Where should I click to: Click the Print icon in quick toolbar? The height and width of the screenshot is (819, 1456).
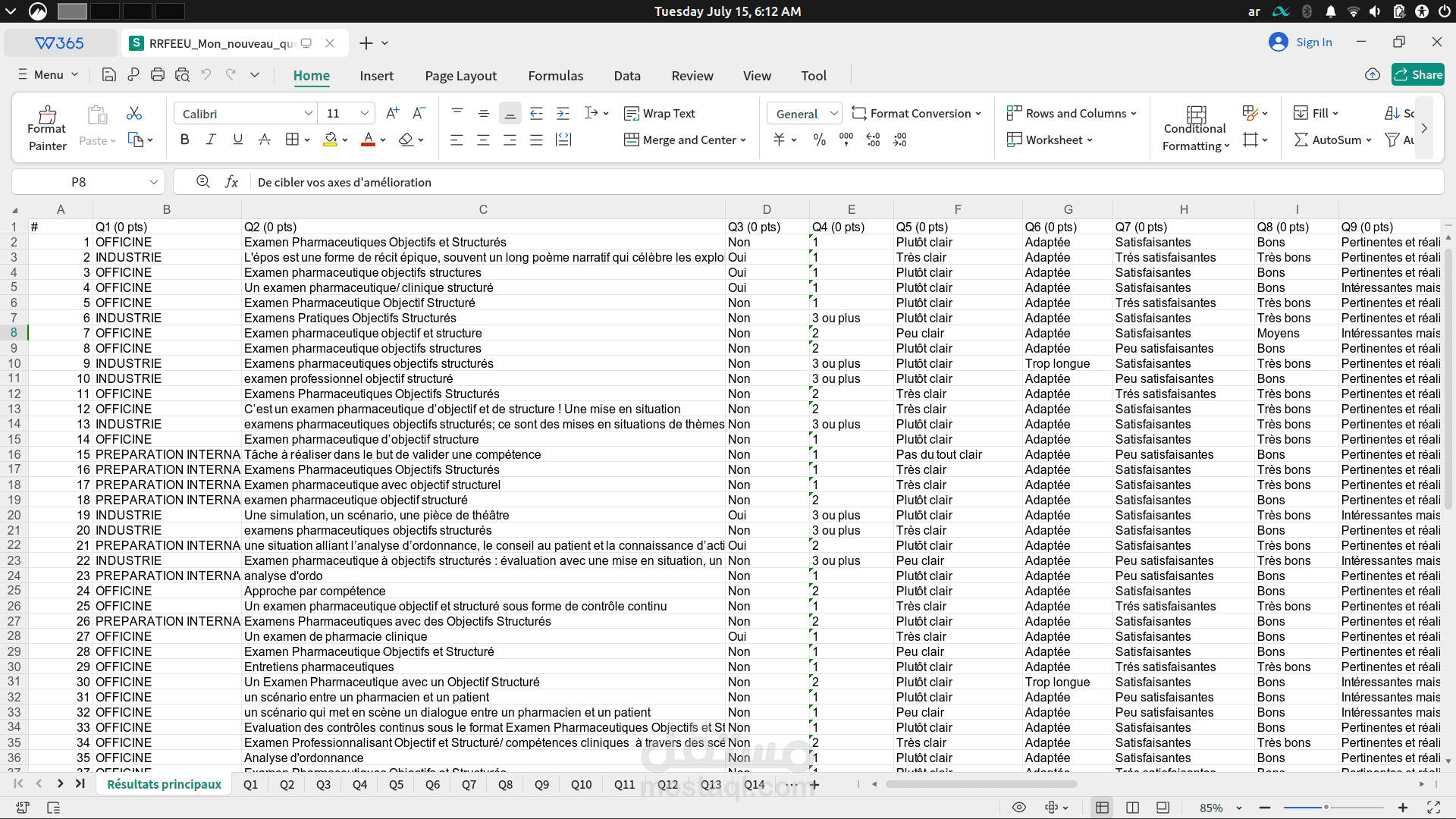[x=158, y=75]
